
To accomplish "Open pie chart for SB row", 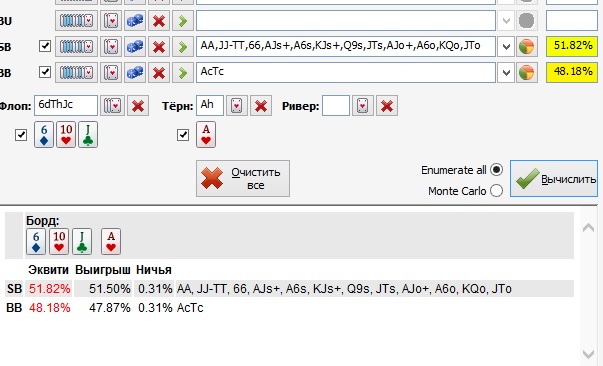I will (x=526, y=47).
